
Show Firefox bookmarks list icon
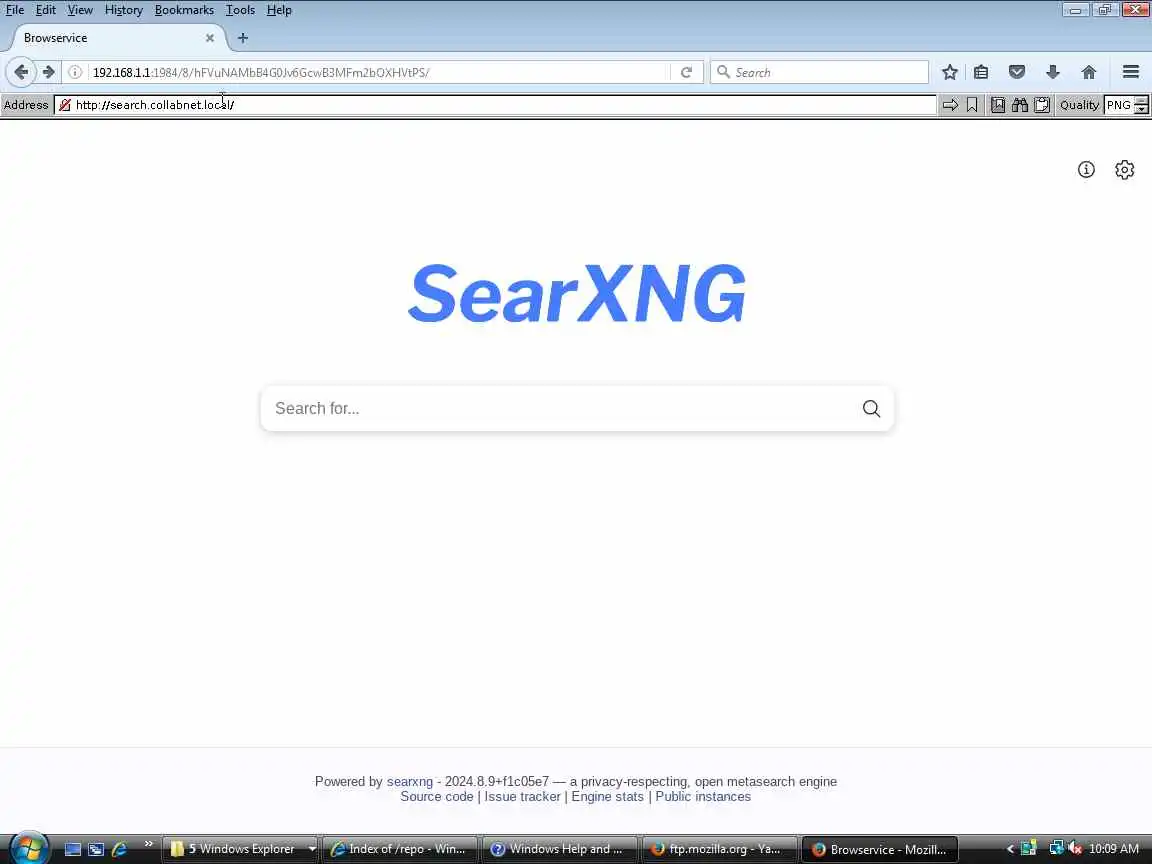tap(981, 72)
